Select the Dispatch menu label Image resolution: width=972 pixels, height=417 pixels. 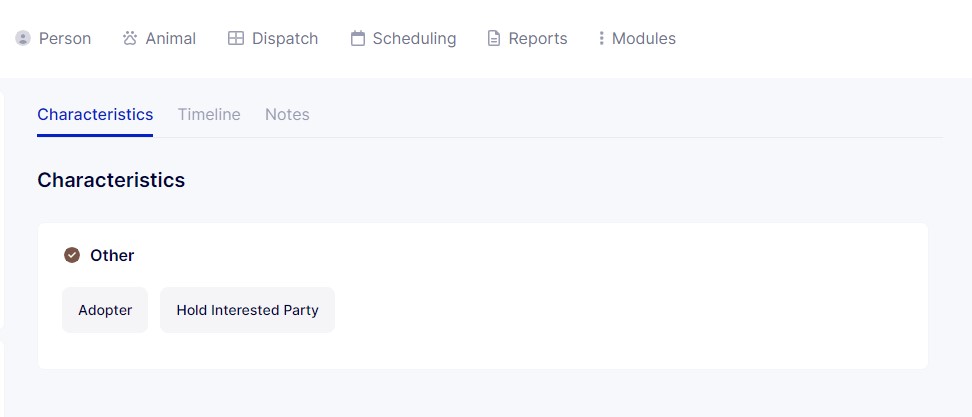click(285, 39)
